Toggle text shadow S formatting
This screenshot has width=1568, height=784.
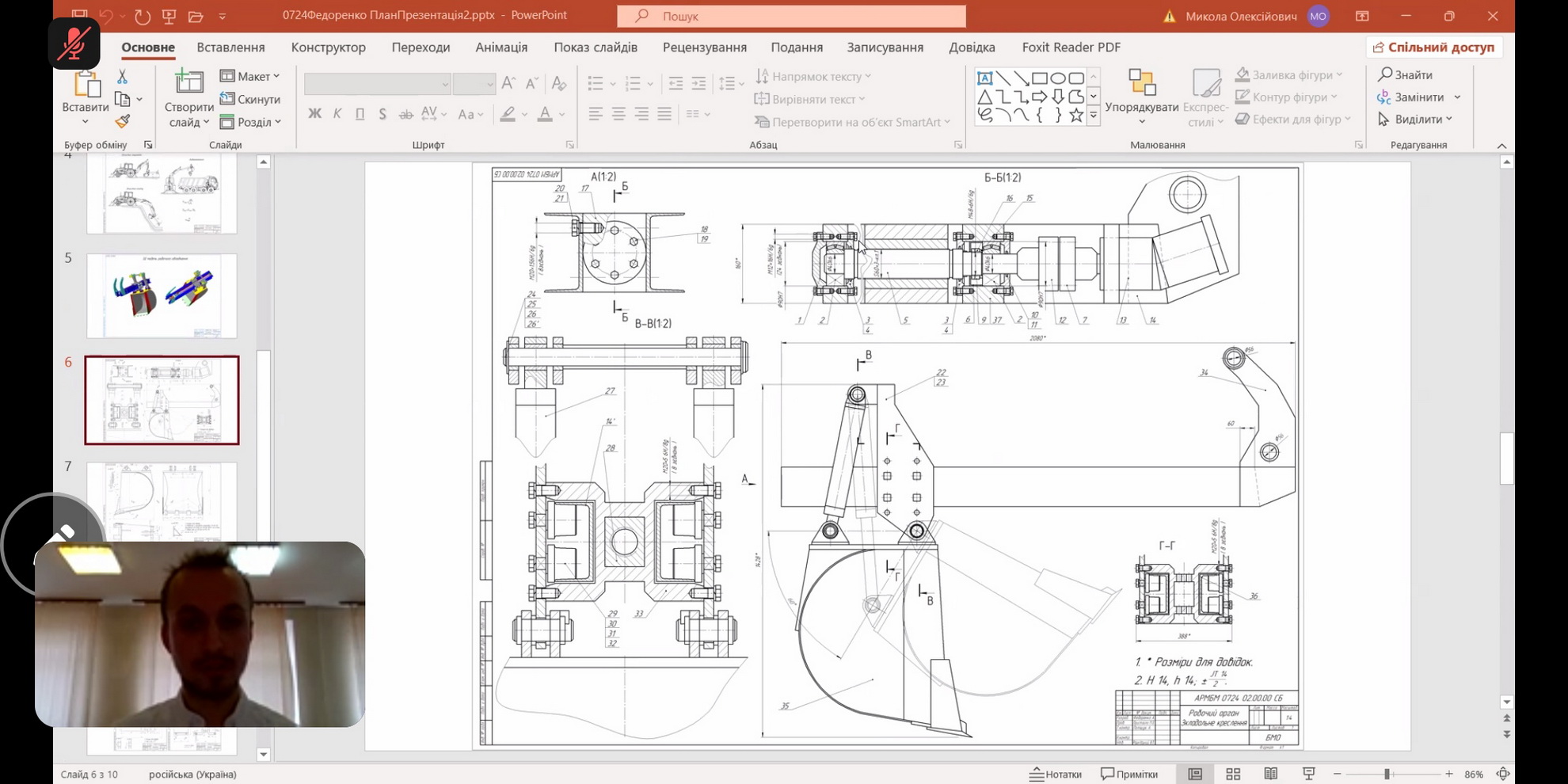(382, 114)
